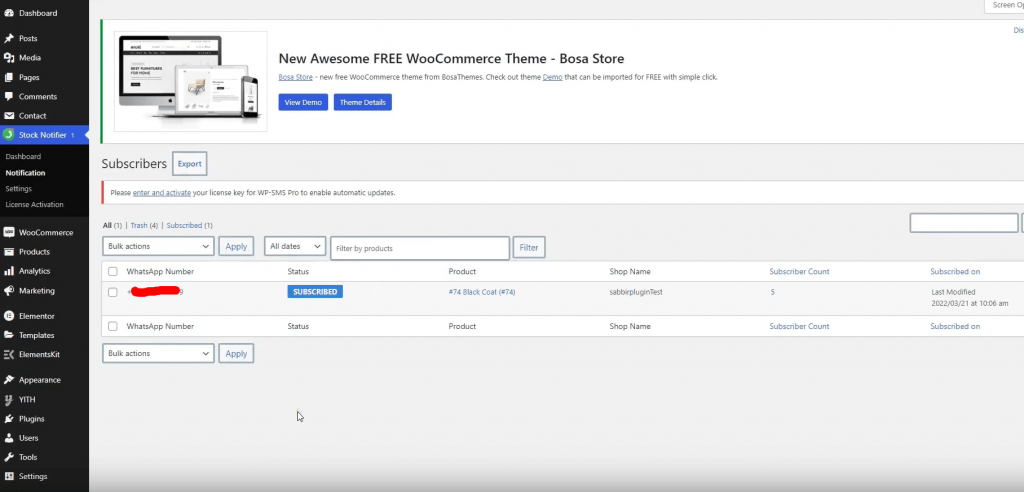Open the WooCommerce menu label

[x=46, y=233]
